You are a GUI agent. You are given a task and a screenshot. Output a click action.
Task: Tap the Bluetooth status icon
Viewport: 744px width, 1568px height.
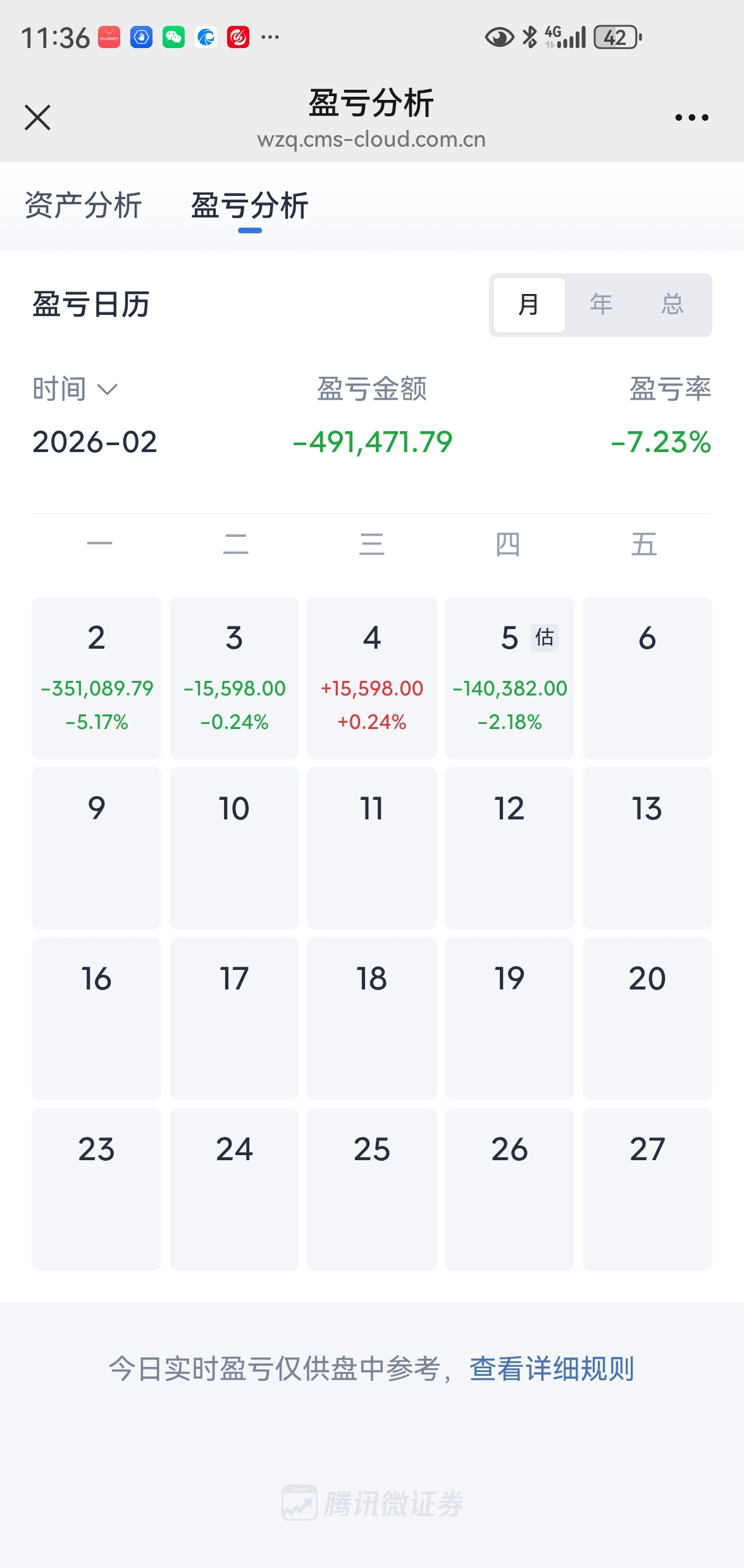[x=530, y=37]
